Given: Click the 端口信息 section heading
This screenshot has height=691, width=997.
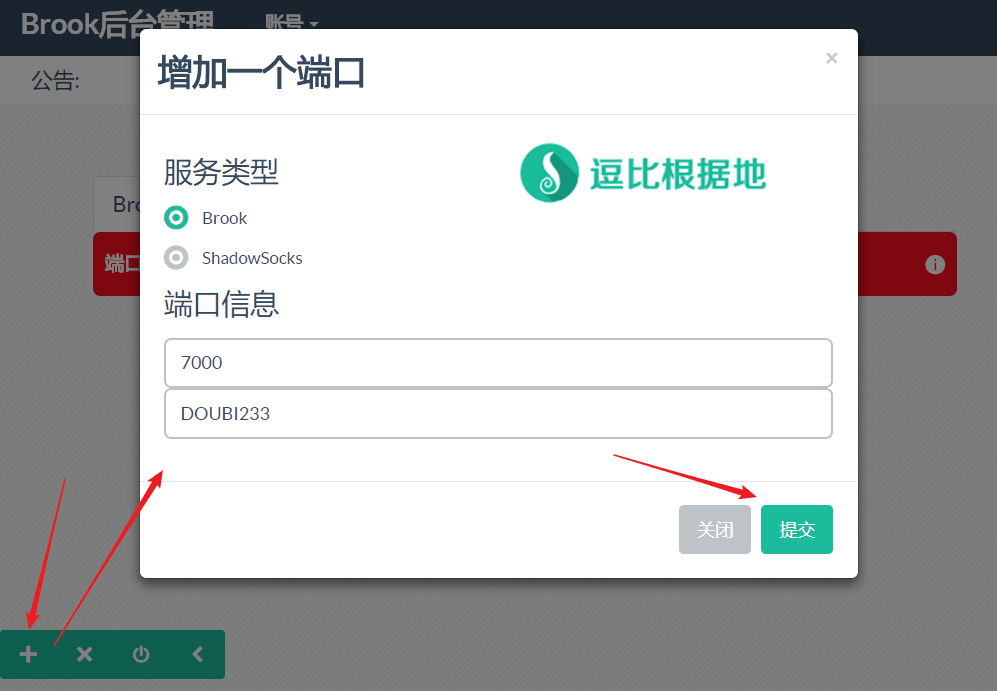Looking at the screenshot, I should (x=221, y=304).
